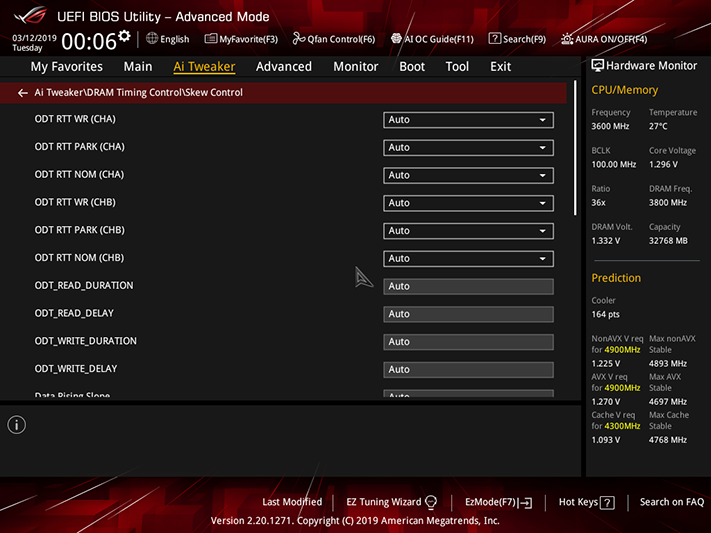Image resolution: width=711 pixels, height=533 pixels.
Task: Click the Hardware Monitor screen icon
Action: pyautogui.click(x=598, y=65)
